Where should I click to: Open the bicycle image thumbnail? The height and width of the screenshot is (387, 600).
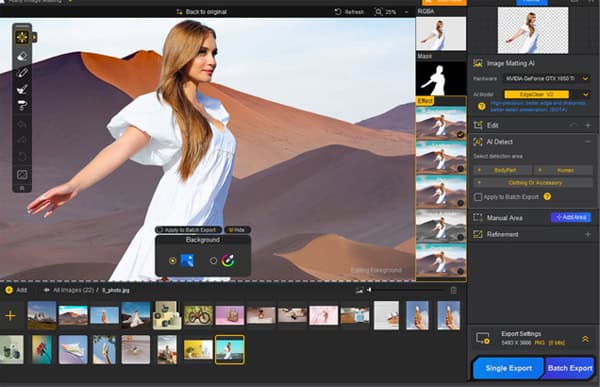pyautogui.click(x=198, y=315)
